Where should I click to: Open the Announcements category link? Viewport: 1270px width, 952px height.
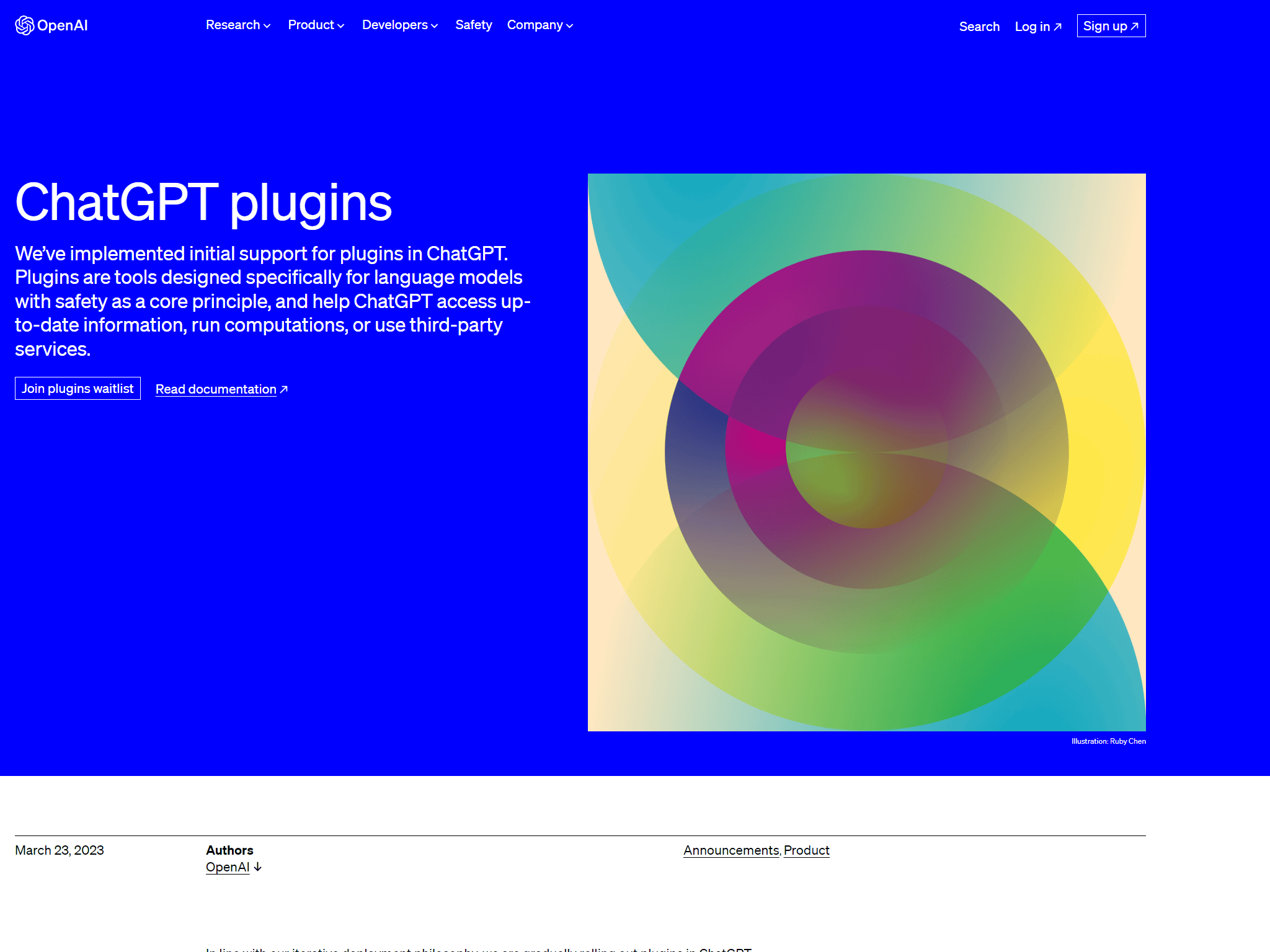coord(731,850)
